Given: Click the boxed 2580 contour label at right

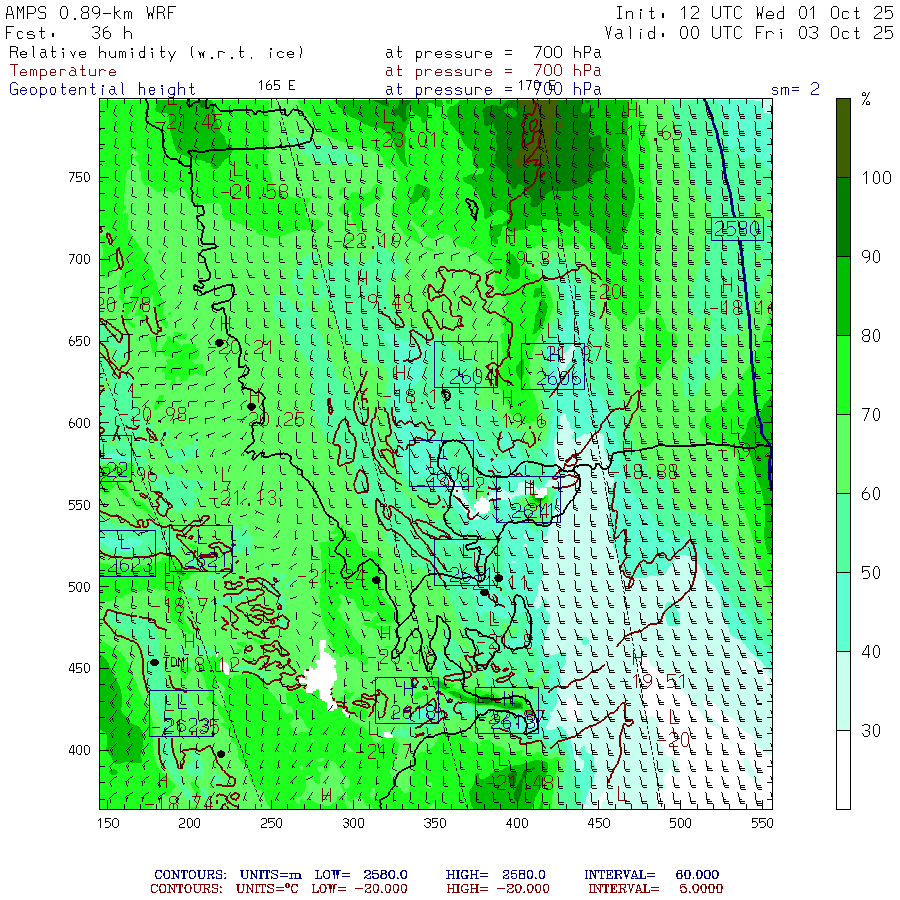Looking at the screenshot, I should (737, 229).
